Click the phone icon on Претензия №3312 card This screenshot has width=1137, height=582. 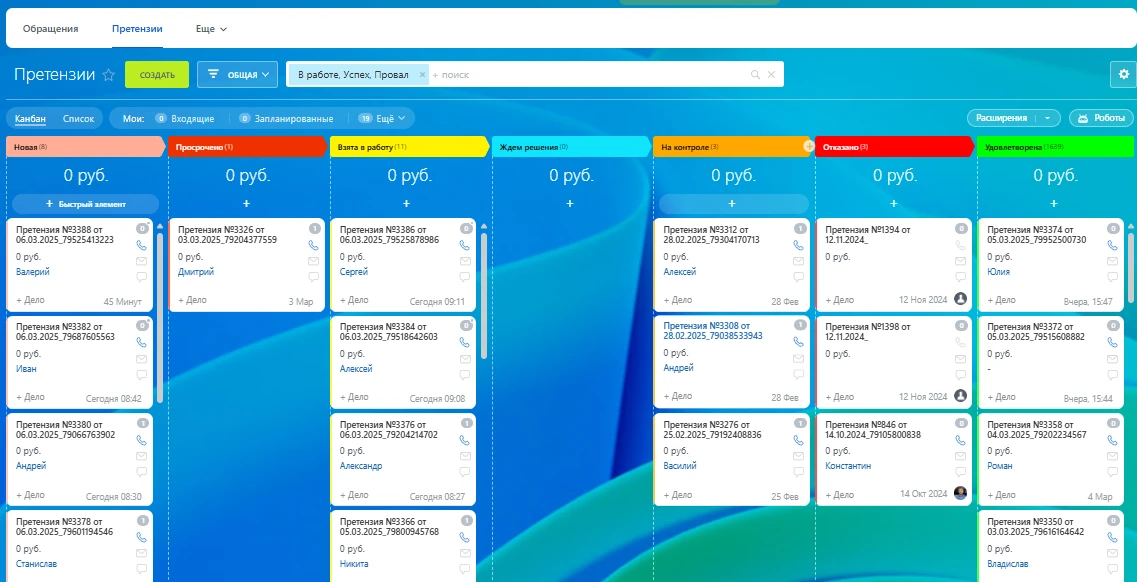click(799, 245)
